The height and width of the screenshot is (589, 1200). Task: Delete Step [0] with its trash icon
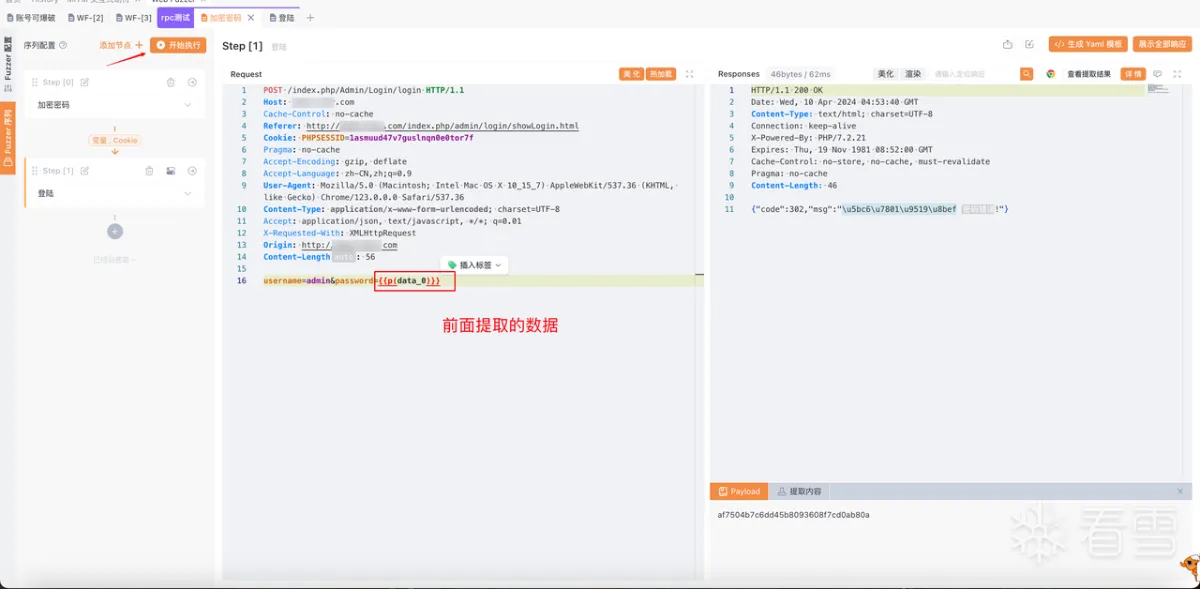(x=171, y=82)
